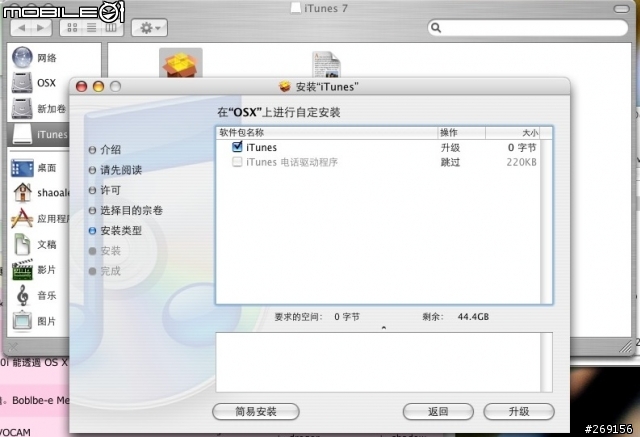
Task: Click the splitter handle above description box
Action: [384, 328]
